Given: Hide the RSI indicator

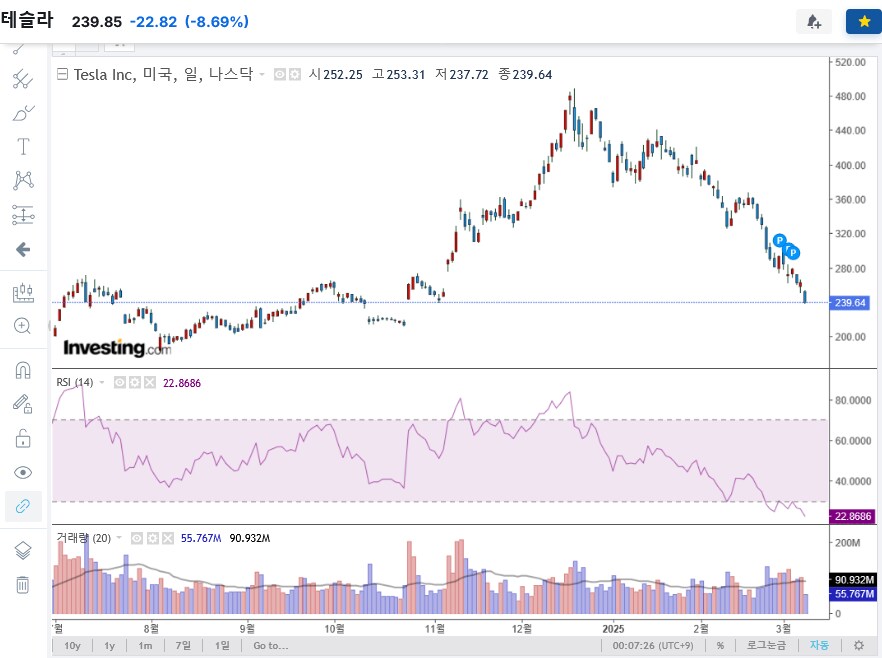Looking at the screenshot, I should point(119,382).
